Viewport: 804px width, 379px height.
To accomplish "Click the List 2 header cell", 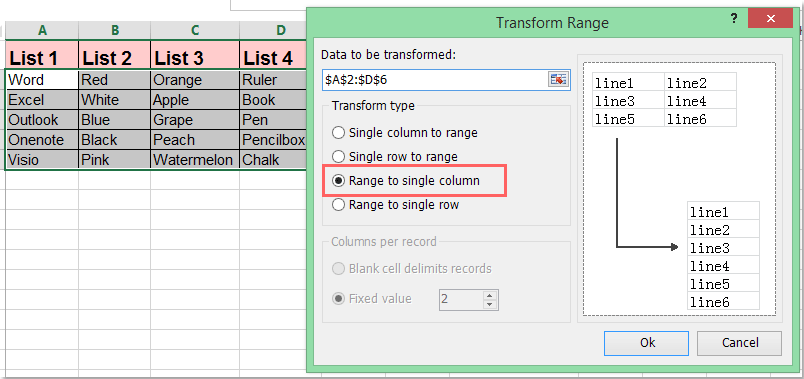I will (114, 54).
